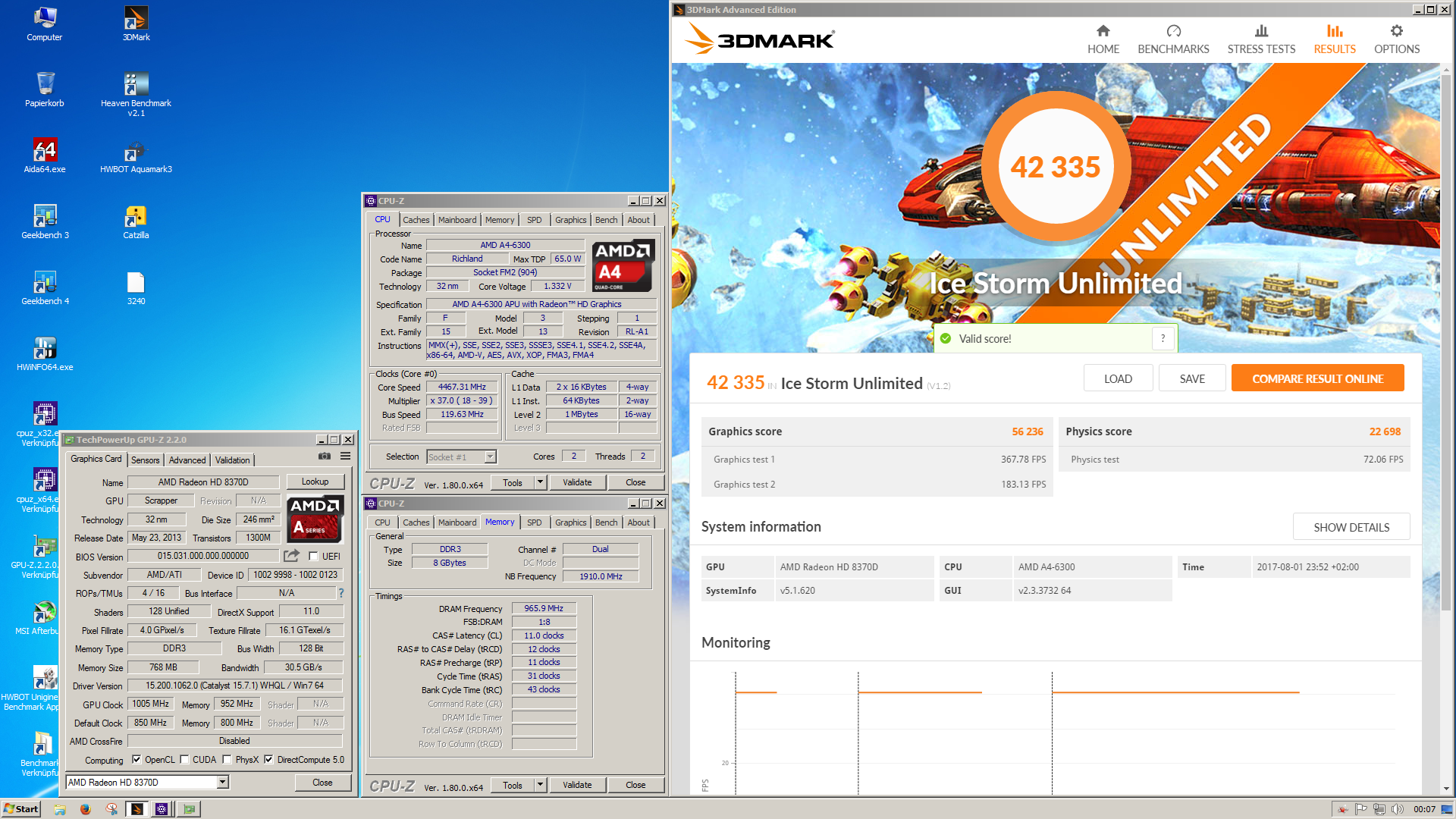Click the GPU-Z screenshot camera icon
Screen dimensions: 1456x819
click(325, 457)
